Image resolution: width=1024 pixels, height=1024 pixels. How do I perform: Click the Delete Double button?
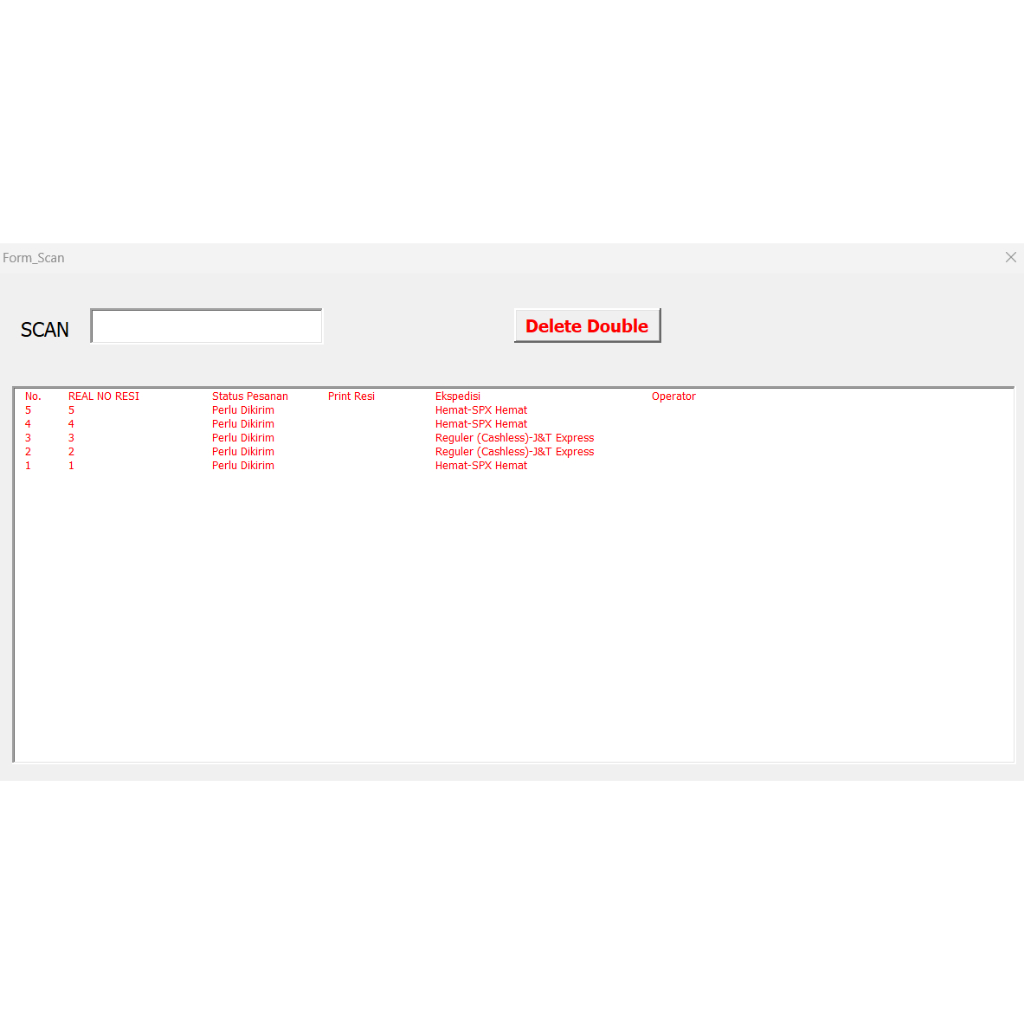pyautogui.click(x=587, y=325)
